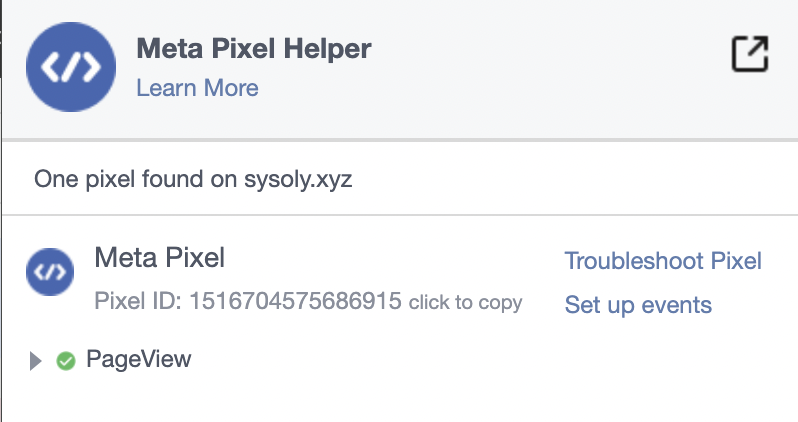
Task: Click the 'click to copy' text
Action: point(465,302)
